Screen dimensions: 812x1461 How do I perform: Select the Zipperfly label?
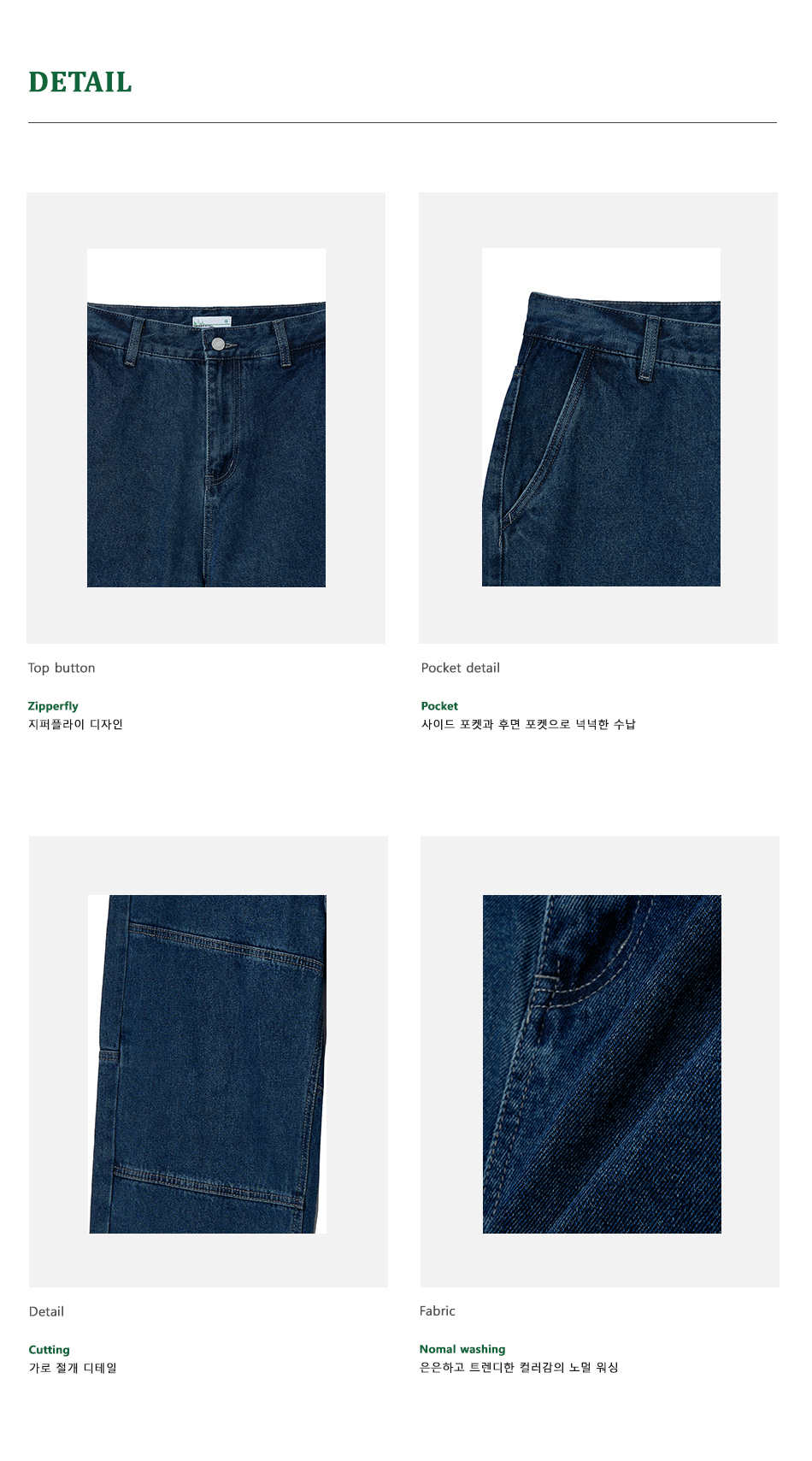click(x=53, y=706)
